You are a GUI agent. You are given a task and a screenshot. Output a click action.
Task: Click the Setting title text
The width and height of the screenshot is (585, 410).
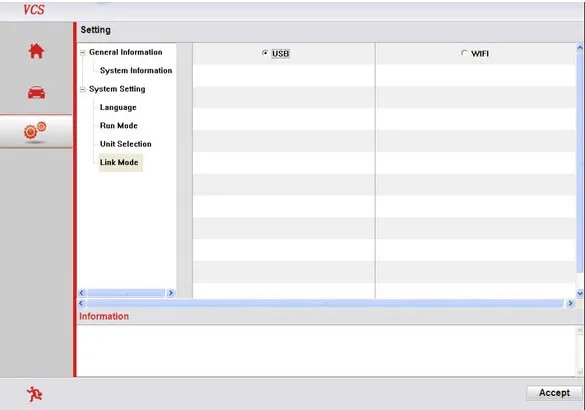pos(96,30)
